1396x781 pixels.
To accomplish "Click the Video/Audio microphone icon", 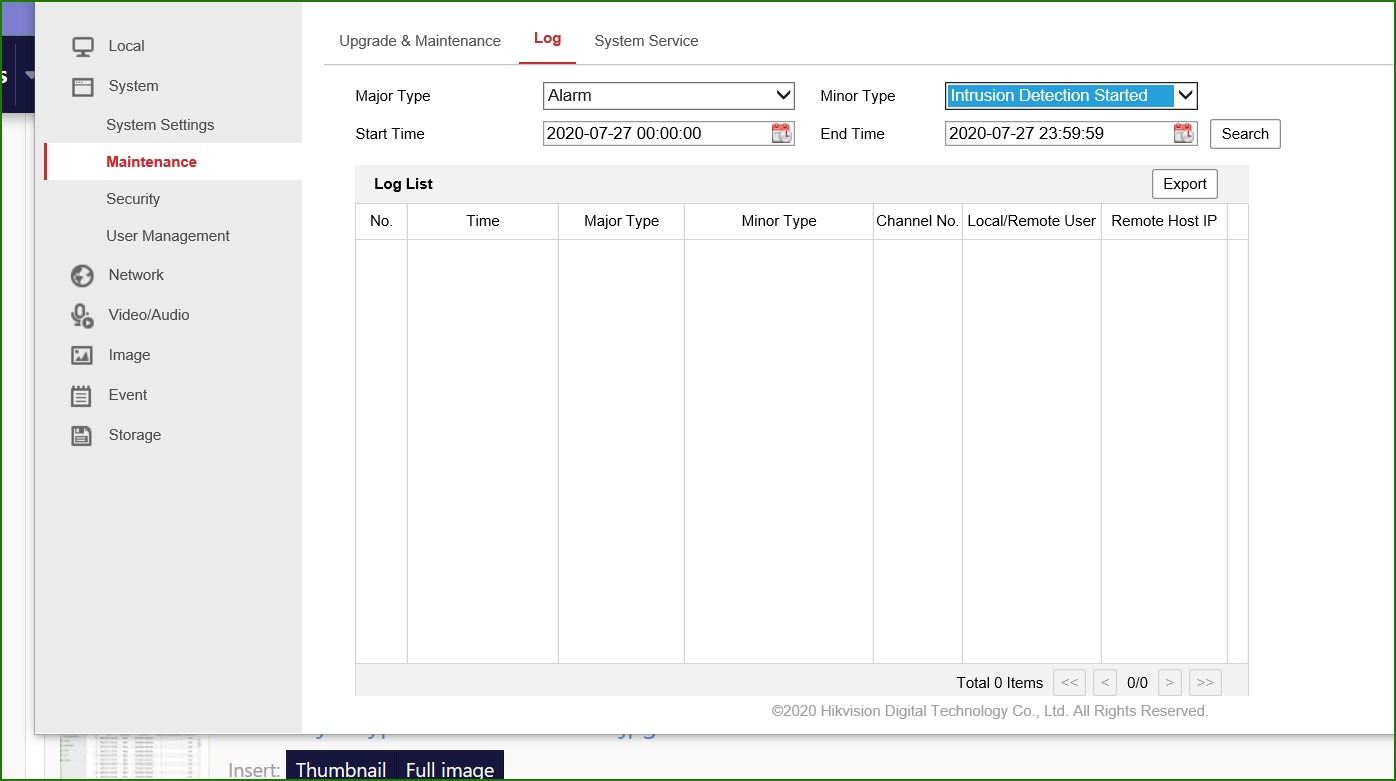I will (82, 316).
